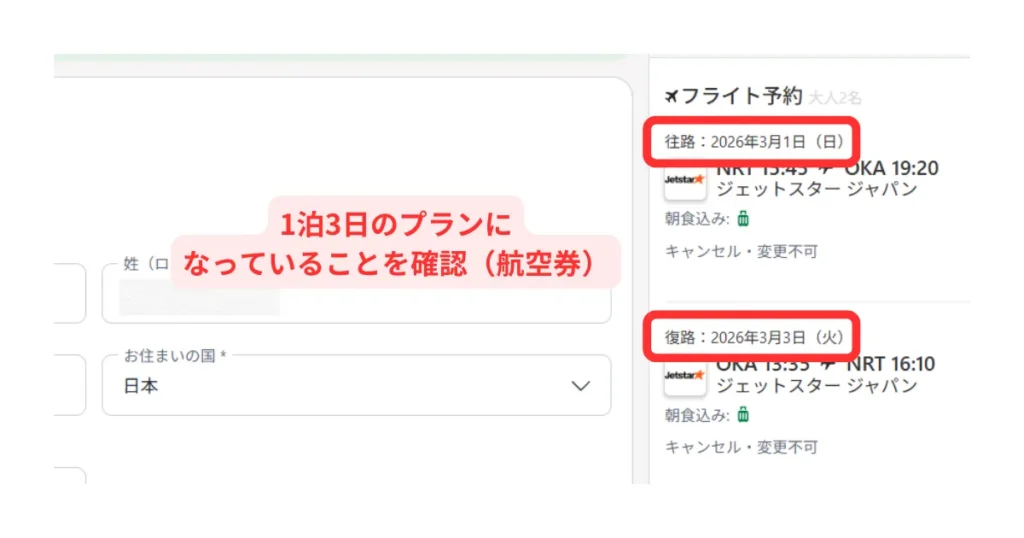Expand the お住まいの国 dropdown chevron
Screen dimensions: 1024x538
point(579,386)
